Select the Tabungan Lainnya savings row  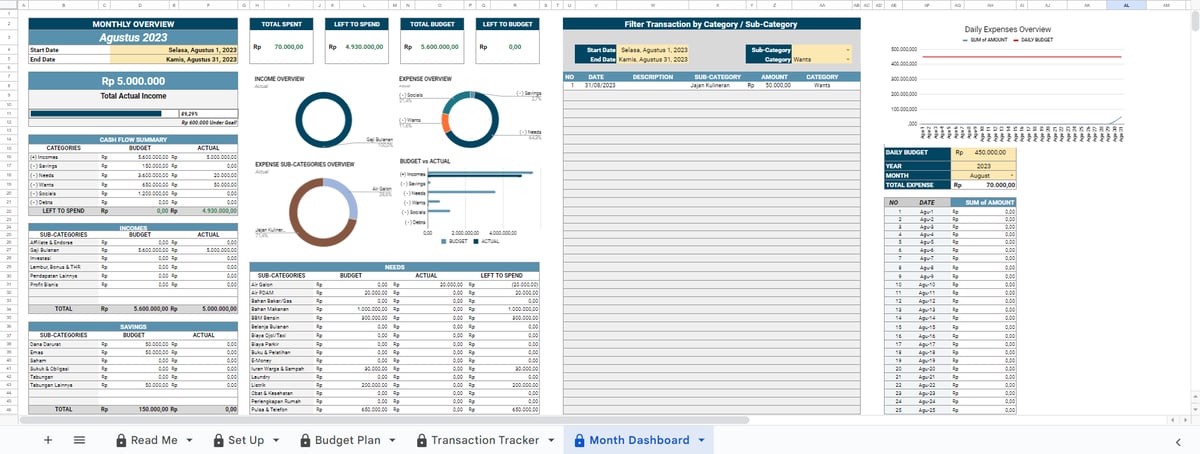[133, 384]
